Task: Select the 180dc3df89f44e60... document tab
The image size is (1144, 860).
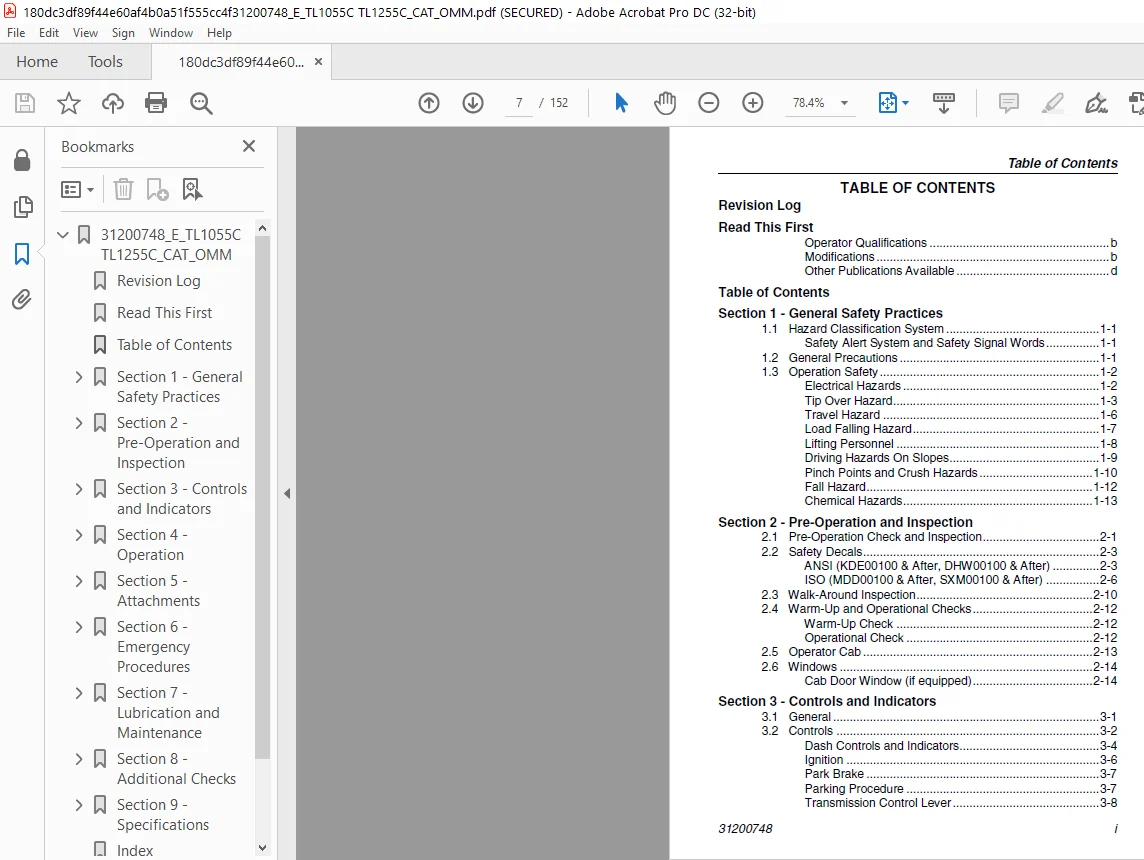Action: point(241,62)
